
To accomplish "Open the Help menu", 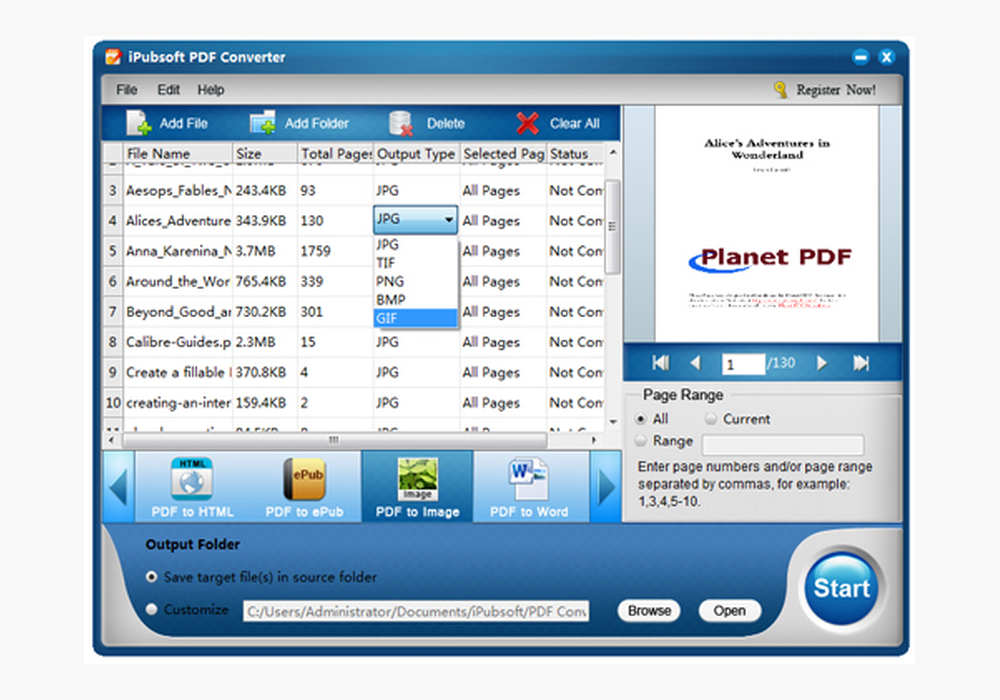I will tap(210, 90).
